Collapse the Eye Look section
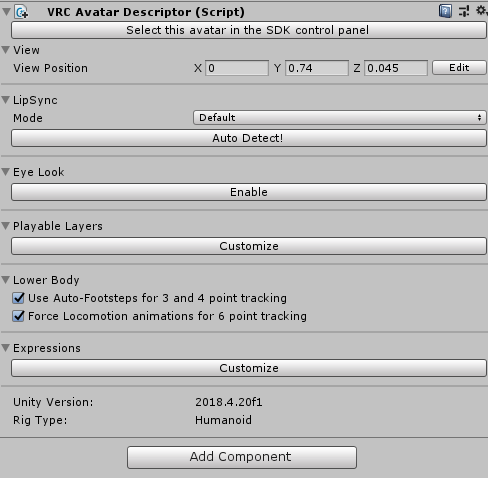Viewport: 488px width, 478px height. [5, 172]
